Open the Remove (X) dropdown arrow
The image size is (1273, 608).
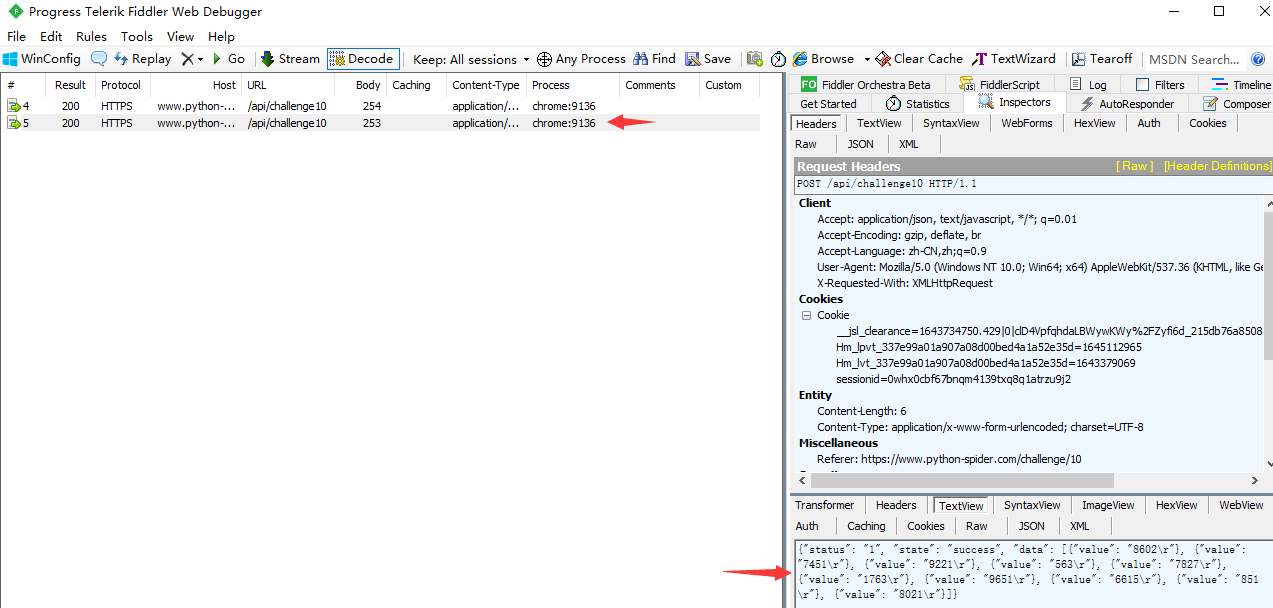click(x=200, y=60)
